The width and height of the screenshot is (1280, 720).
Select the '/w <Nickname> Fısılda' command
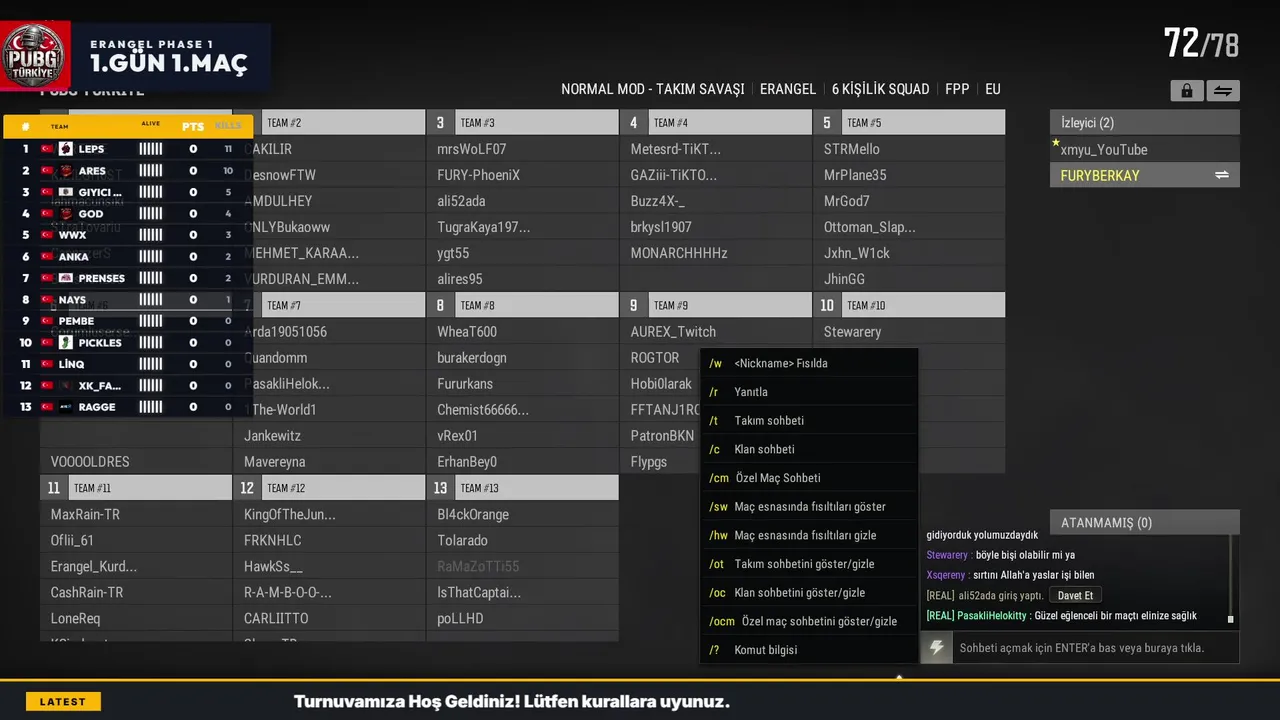tap(808, 363)
